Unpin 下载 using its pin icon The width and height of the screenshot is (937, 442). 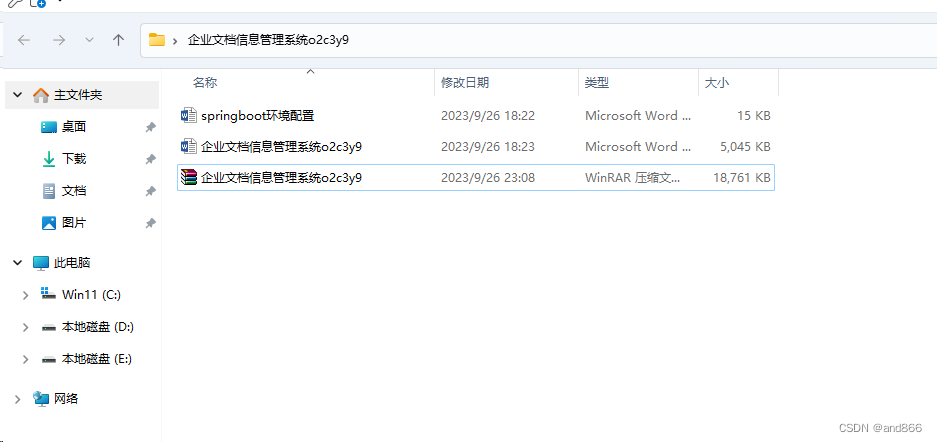[x=151, y=159]
